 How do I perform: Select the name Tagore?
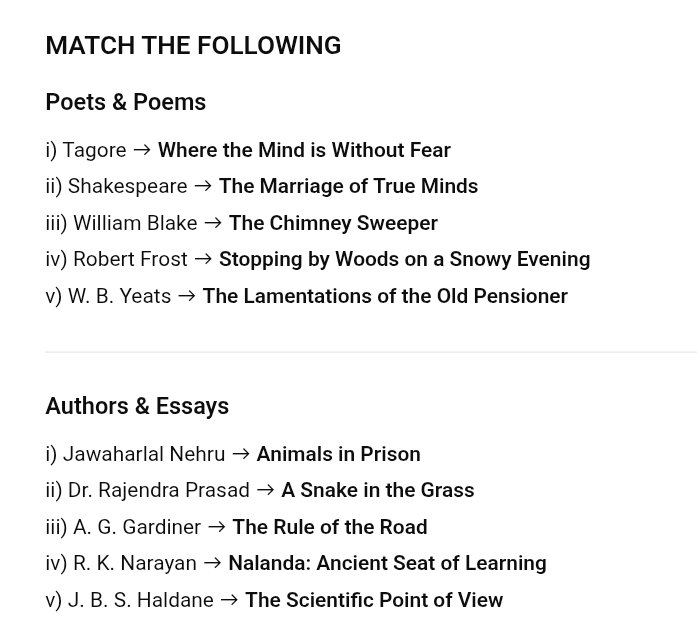[94, 150]
